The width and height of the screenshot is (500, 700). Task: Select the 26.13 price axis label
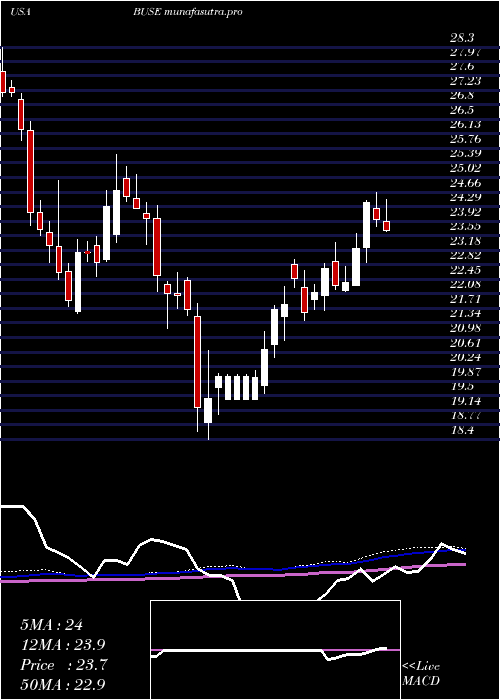[466, 125]
